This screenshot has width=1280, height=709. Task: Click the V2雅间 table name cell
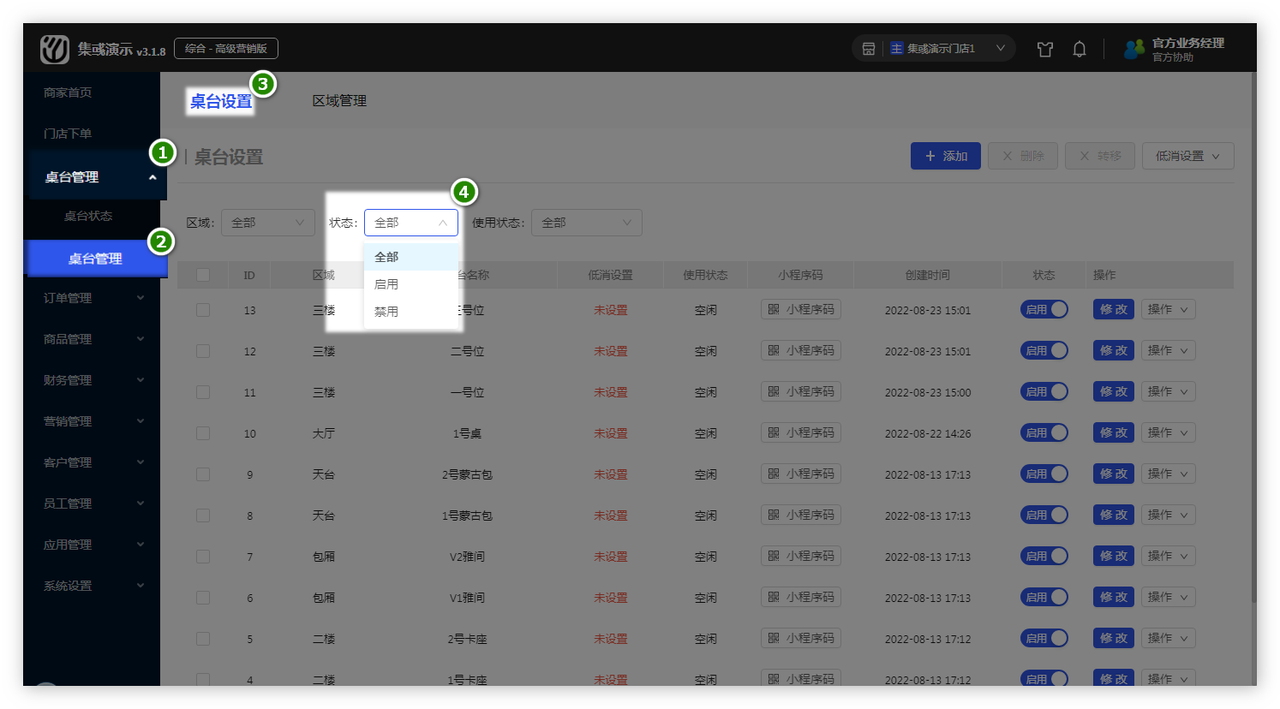[467, 556]
